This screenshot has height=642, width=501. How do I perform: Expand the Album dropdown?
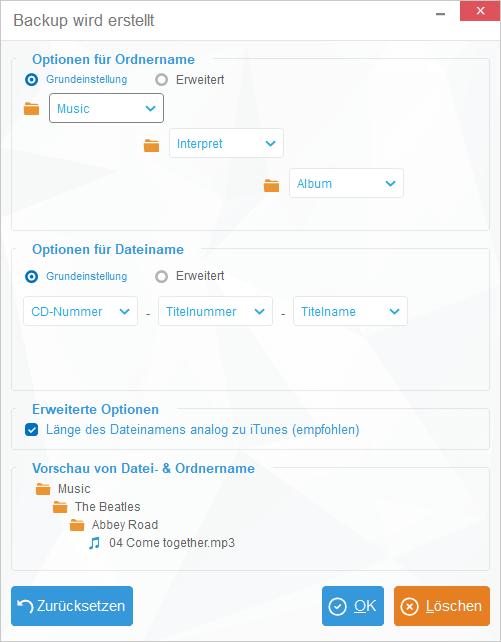346,183
